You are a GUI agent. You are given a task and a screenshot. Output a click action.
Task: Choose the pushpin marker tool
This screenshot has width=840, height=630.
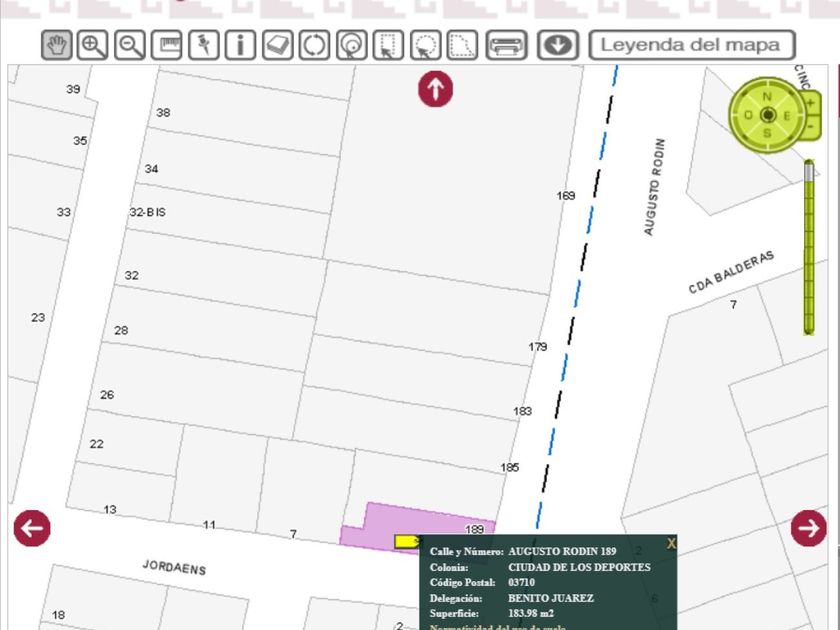[x=204, y=45]
